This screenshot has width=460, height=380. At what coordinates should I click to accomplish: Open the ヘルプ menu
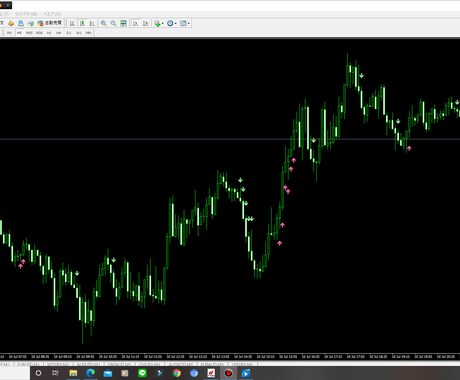(52, 14)
